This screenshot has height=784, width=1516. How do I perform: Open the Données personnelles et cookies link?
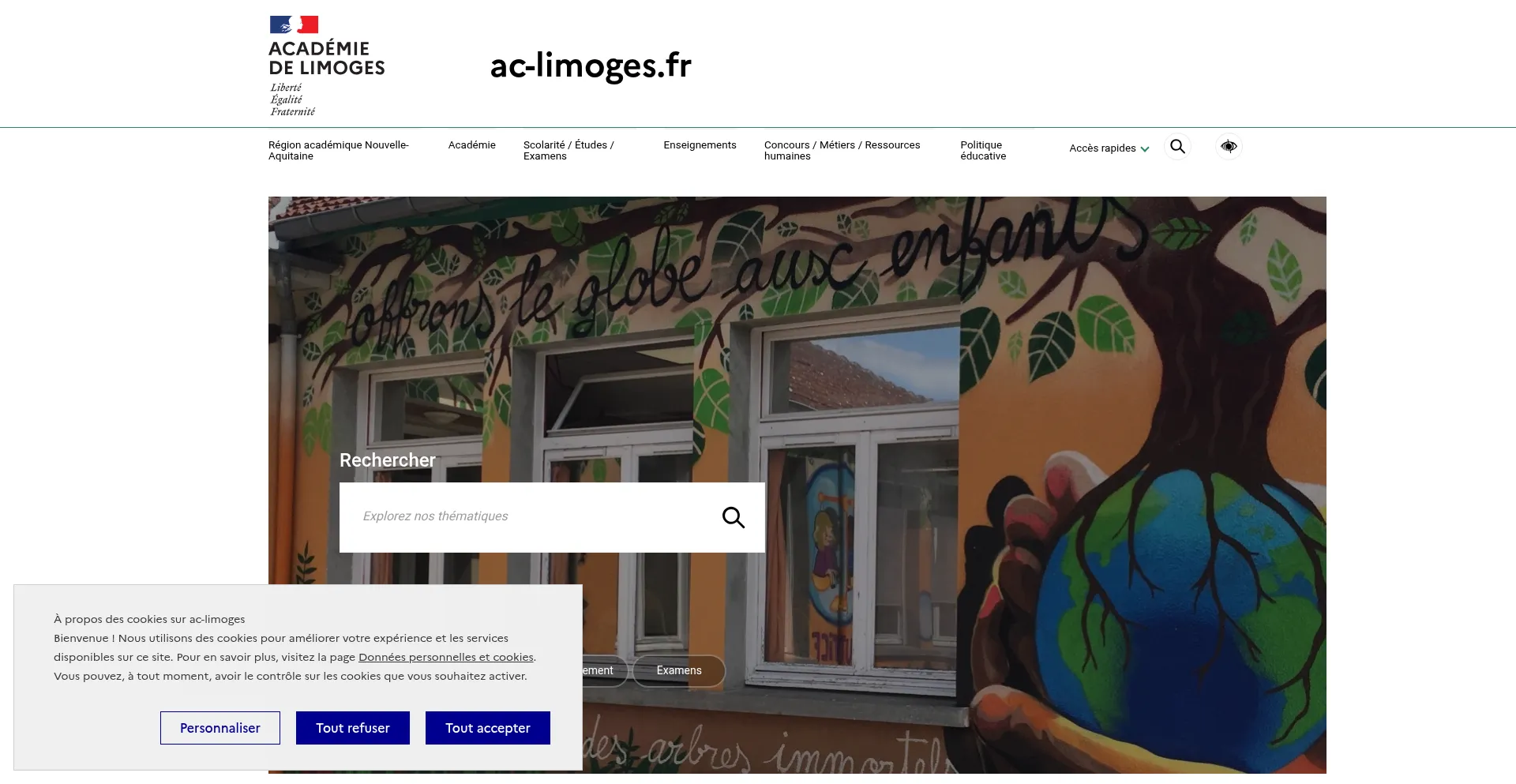coord(446,658)
